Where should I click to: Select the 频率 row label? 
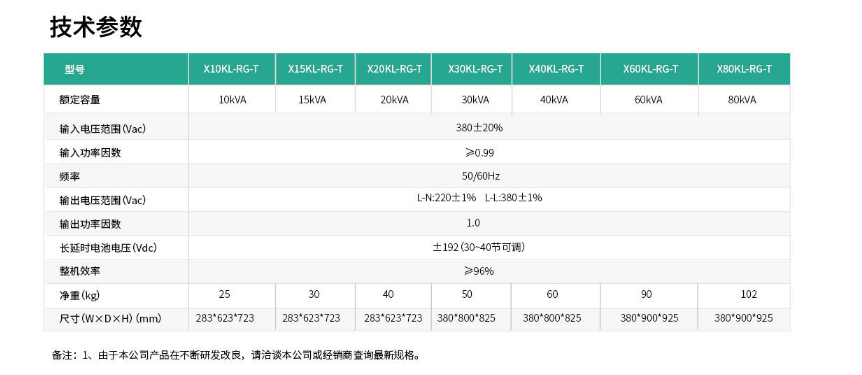coord(70,177)
